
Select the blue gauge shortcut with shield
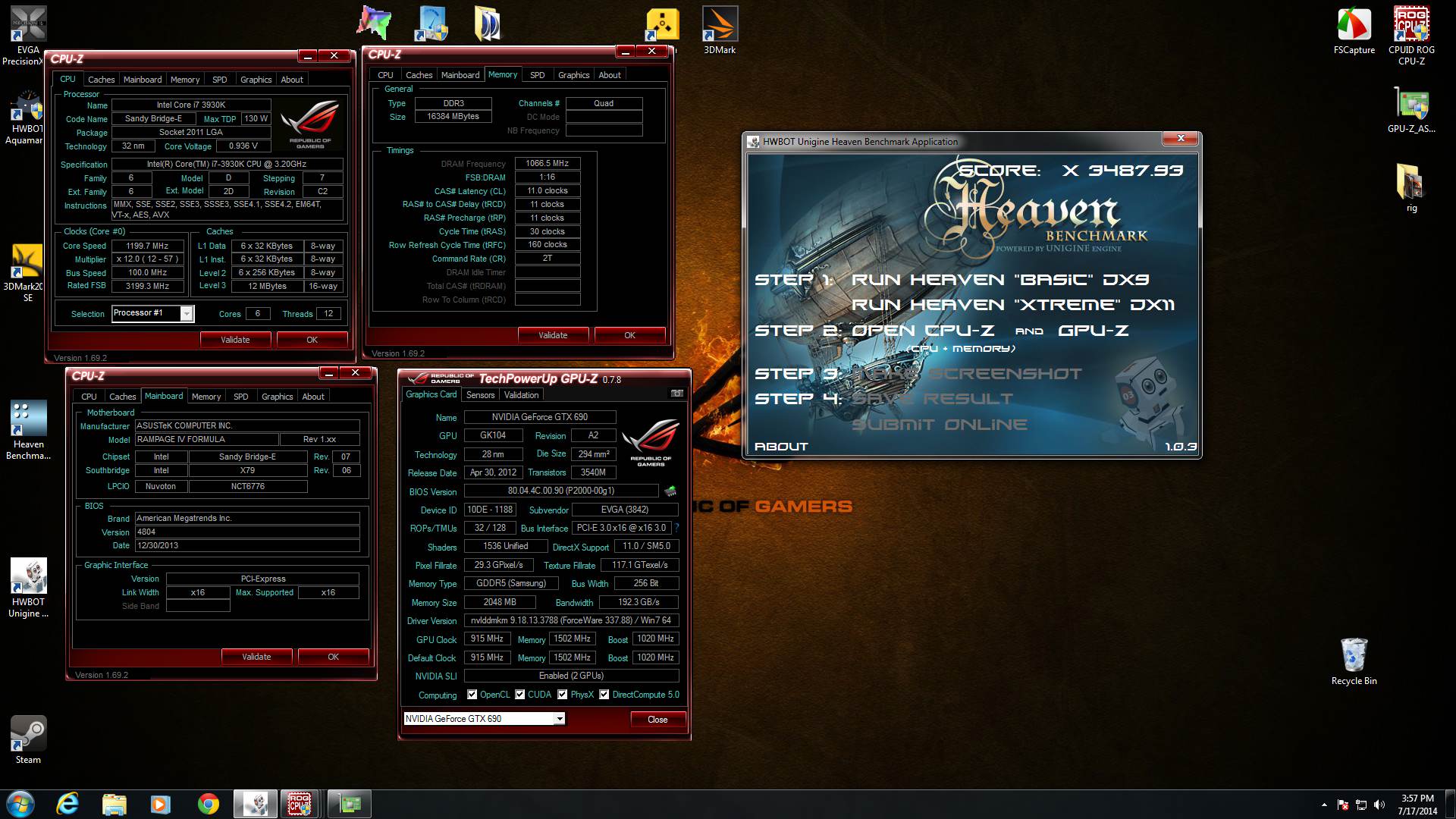(431, 24)
